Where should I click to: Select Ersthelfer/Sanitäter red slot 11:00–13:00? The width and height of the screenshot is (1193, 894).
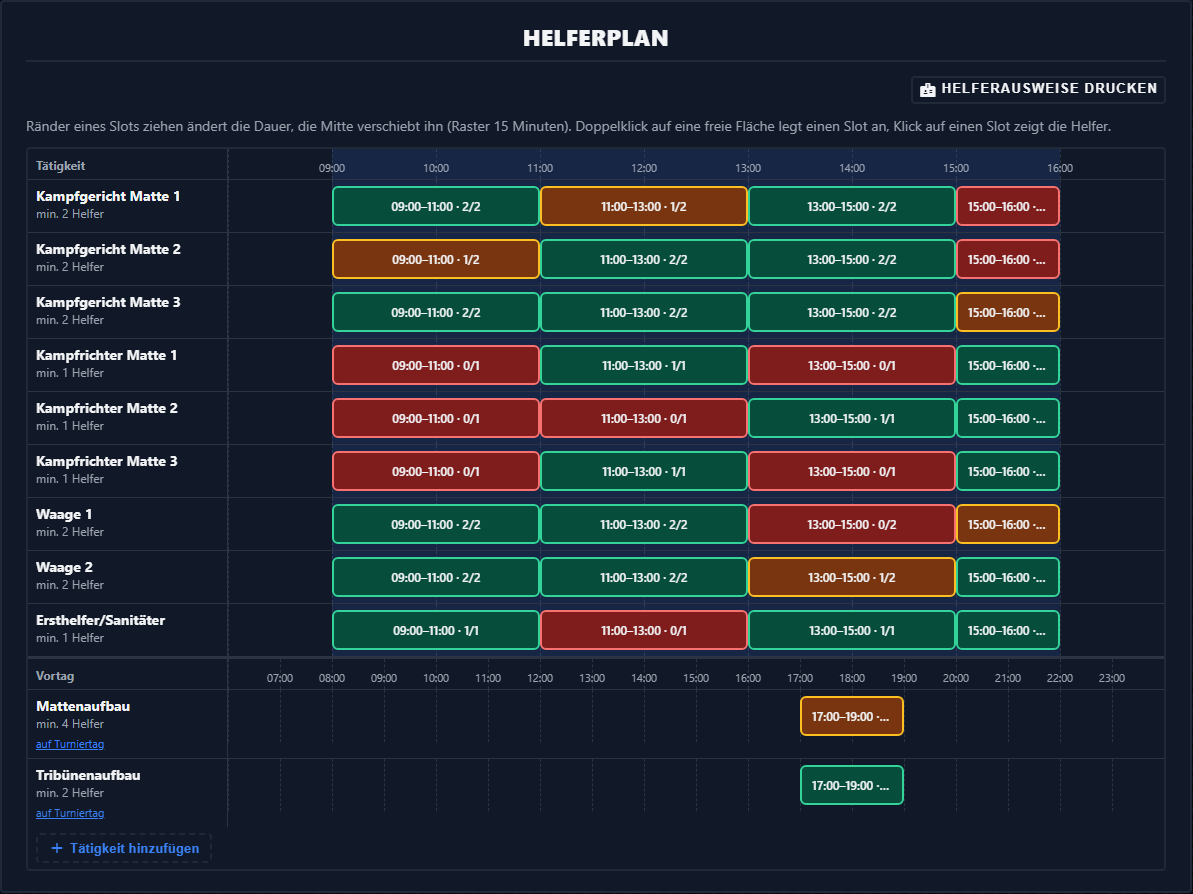pyautogui.click(x=644, y=630)
